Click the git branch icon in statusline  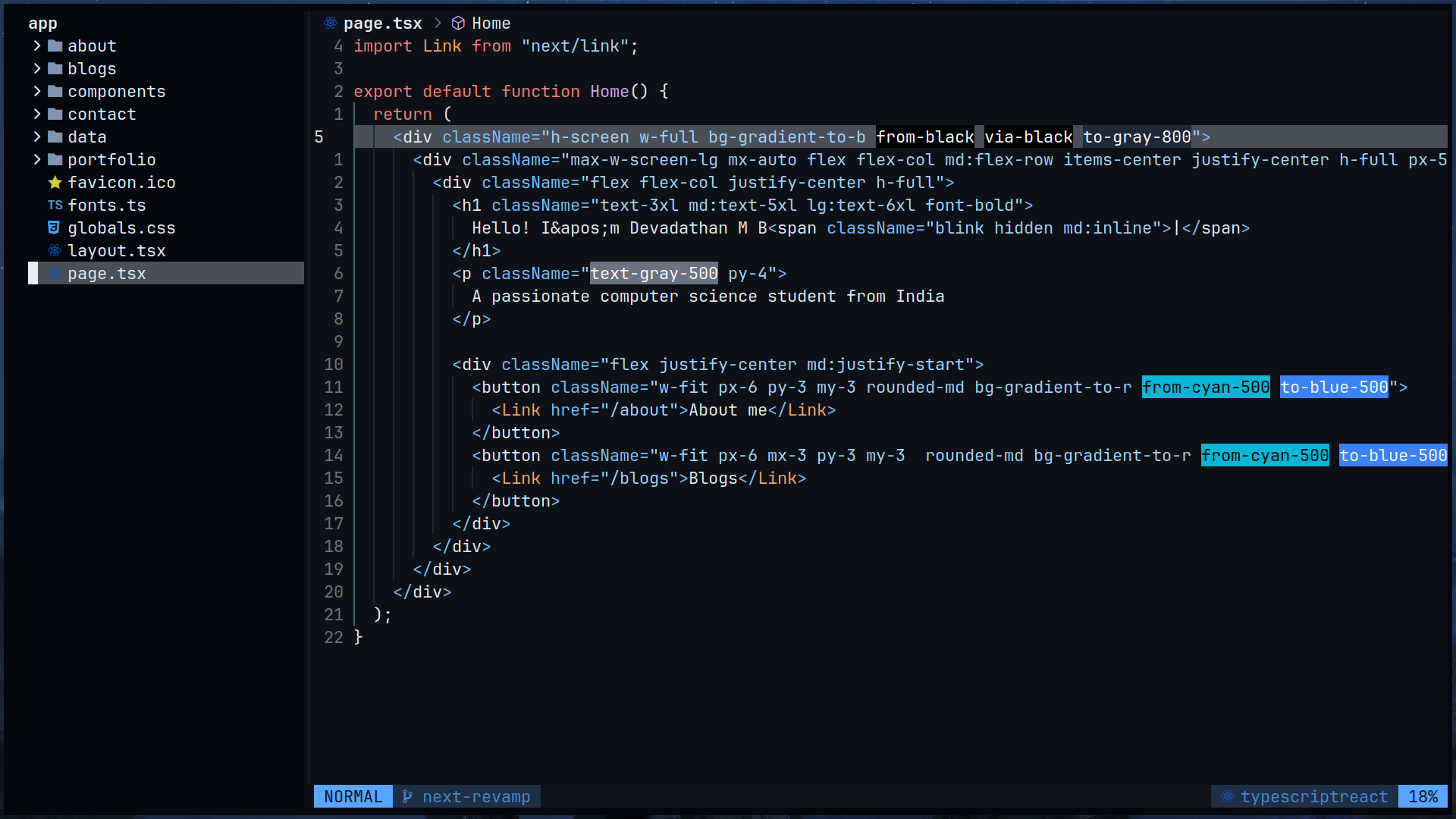(407, 796)
